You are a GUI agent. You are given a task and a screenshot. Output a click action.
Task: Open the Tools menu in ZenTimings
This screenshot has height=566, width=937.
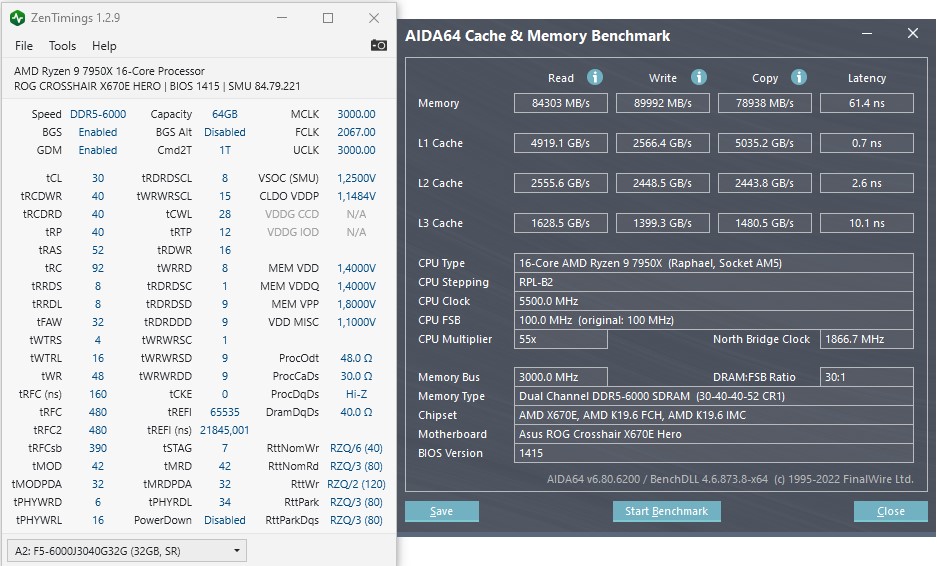[x=62, y=46]
